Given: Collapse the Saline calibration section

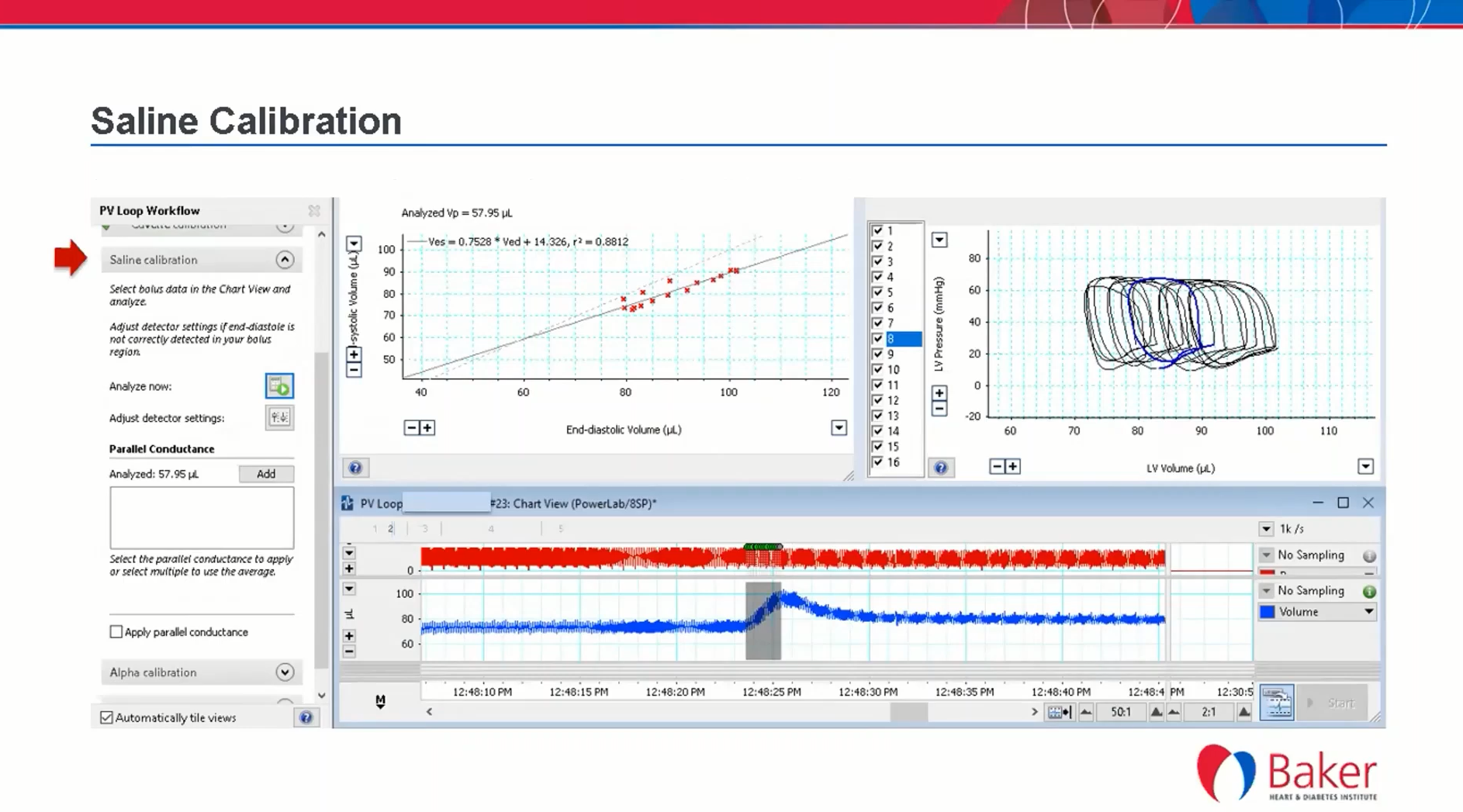Looking at the screenshot, I should coord(285,260).
